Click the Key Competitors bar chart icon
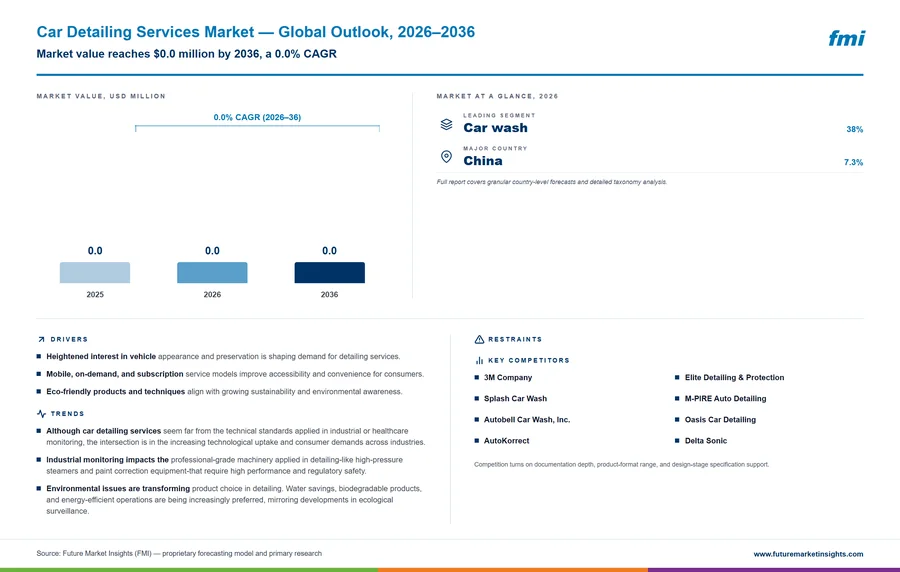The width and height of the screenshot is (900, 572). [479, 360]
